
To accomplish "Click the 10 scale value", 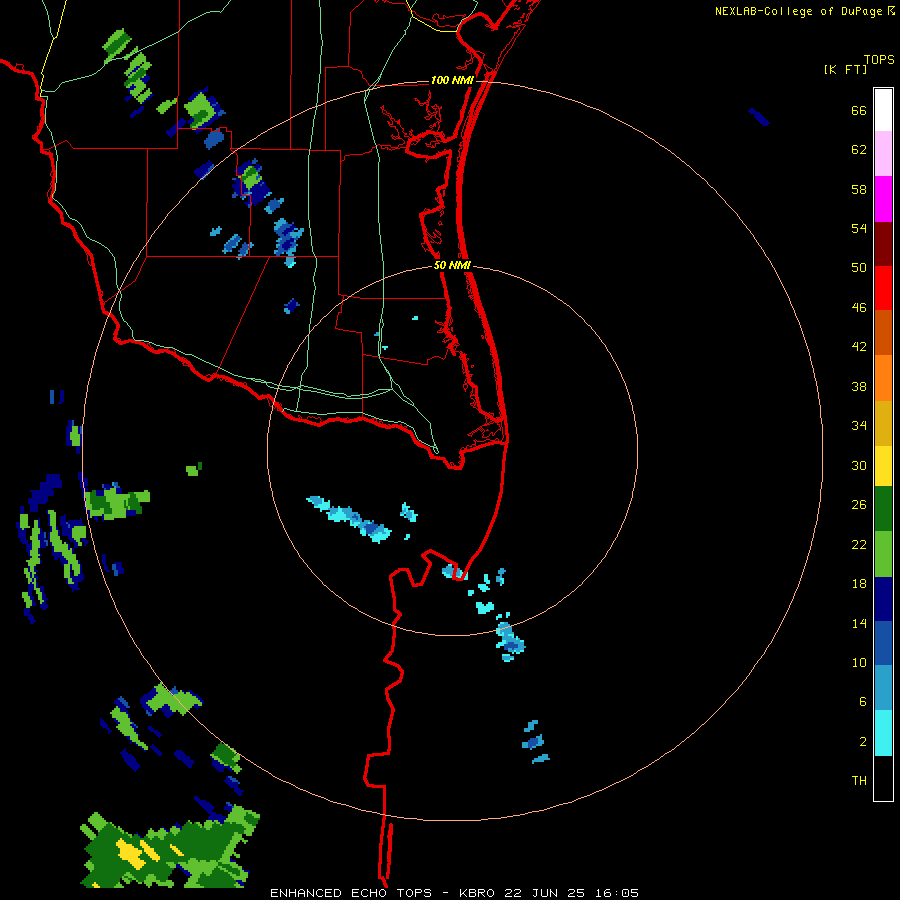I will 859,663.
